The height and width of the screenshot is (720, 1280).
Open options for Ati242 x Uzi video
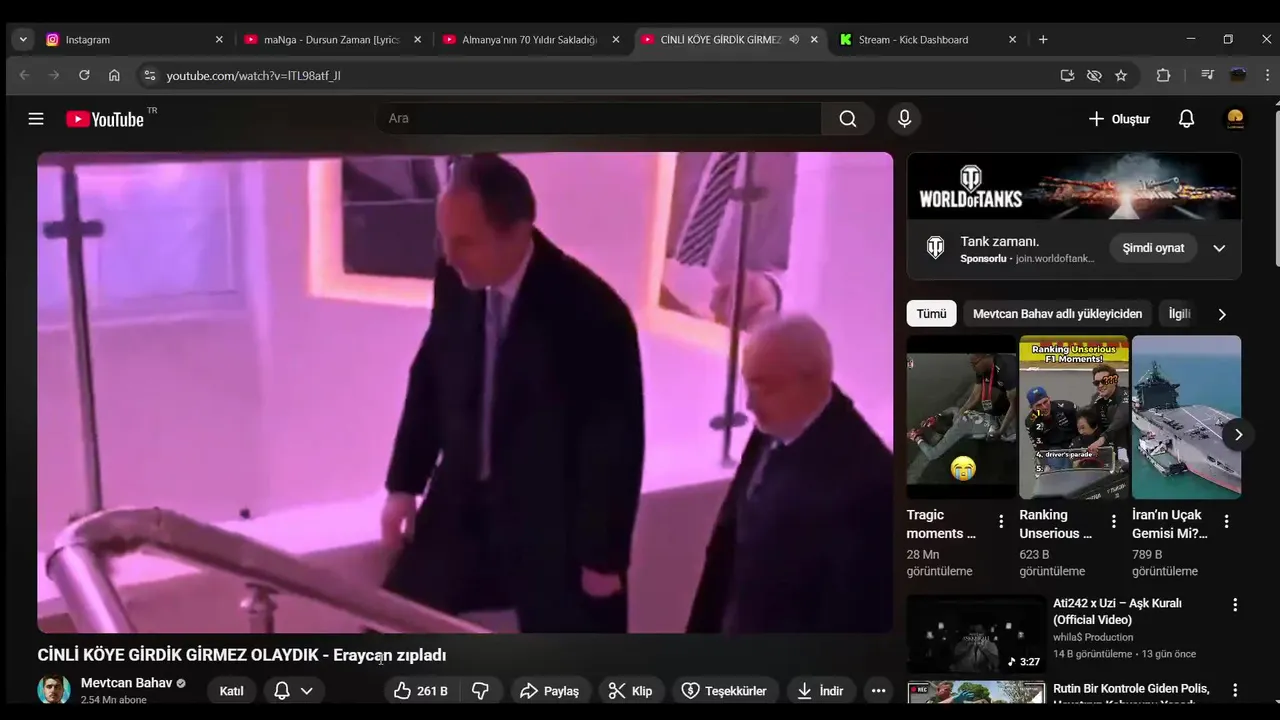pos(1235,605)
